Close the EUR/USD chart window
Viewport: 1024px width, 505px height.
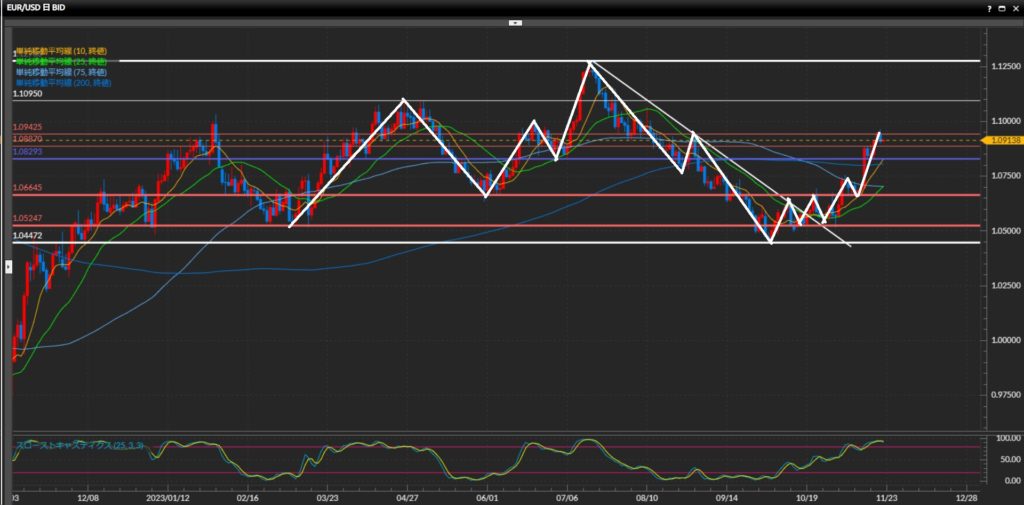1014,8
